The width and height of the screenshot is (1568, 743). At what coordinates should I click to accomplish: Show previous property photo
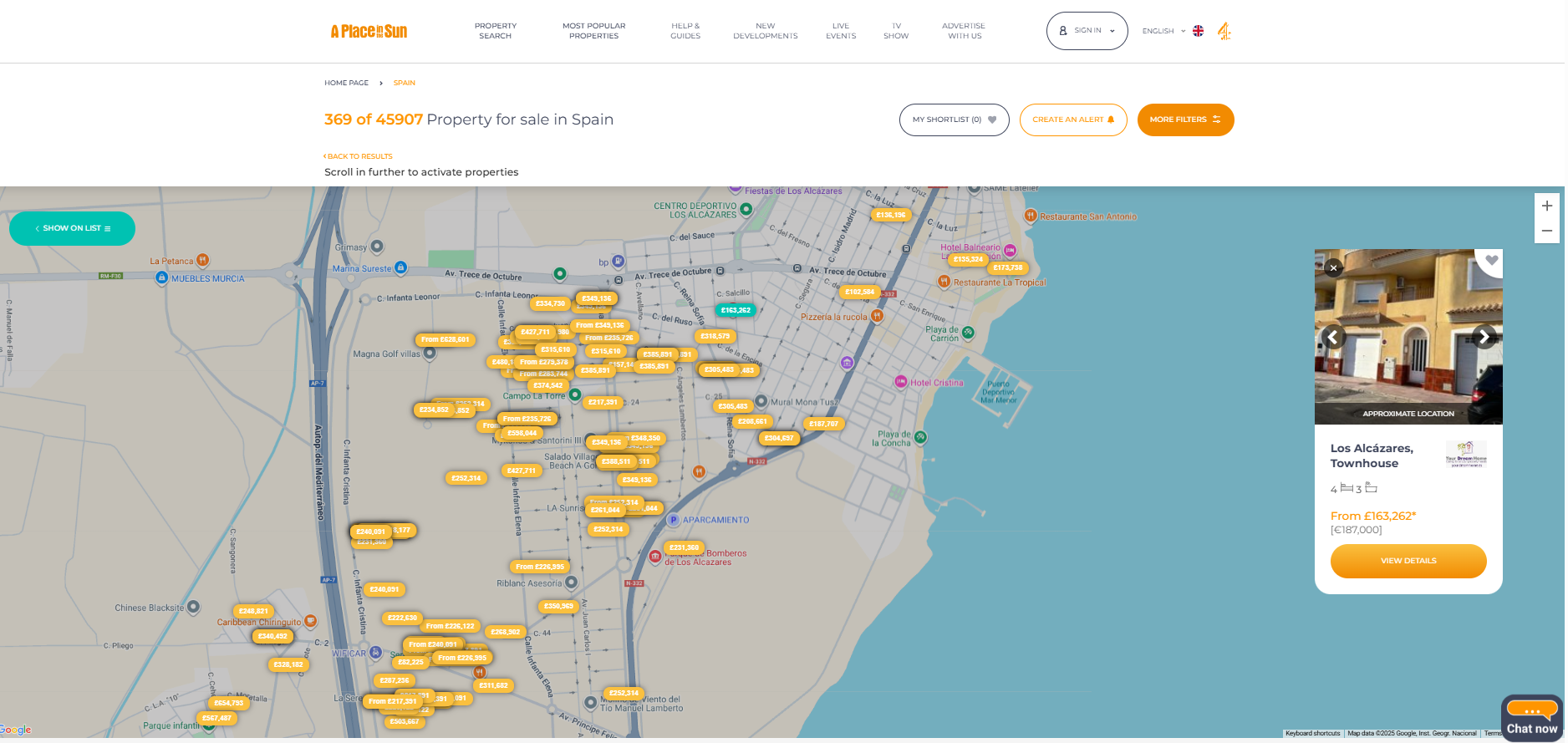pos(1332,338)
